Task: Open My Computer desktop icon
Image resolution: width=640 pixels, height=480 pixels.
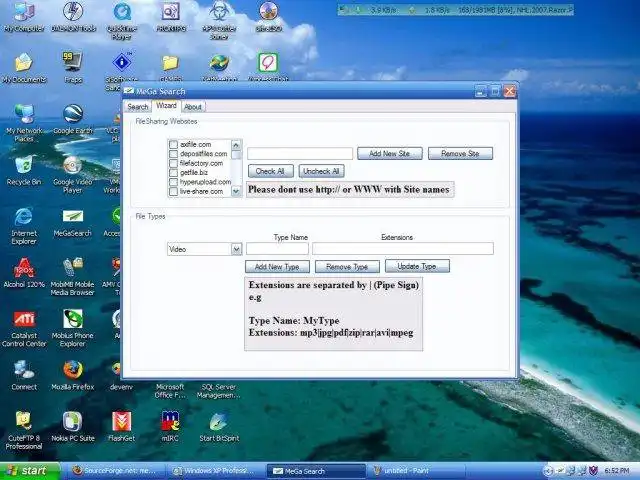Action: pyautogui.click(x=24, y=17)
